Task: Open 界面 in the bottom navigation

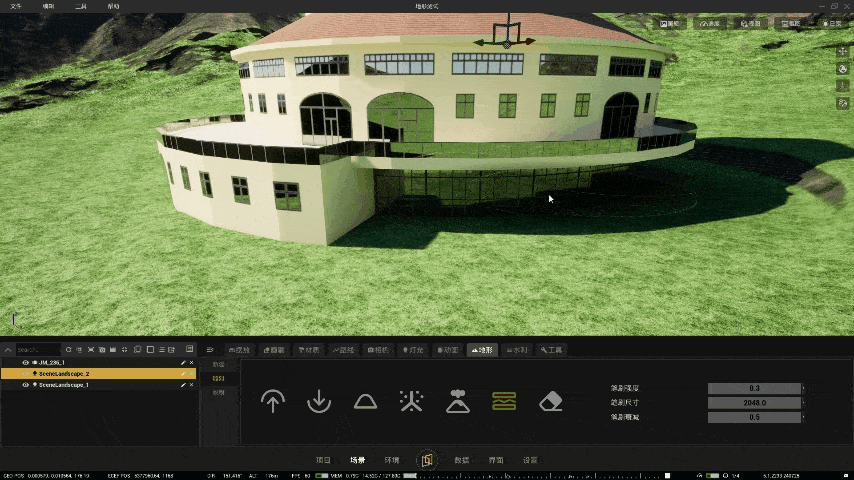Action: [x=496, y=460]
